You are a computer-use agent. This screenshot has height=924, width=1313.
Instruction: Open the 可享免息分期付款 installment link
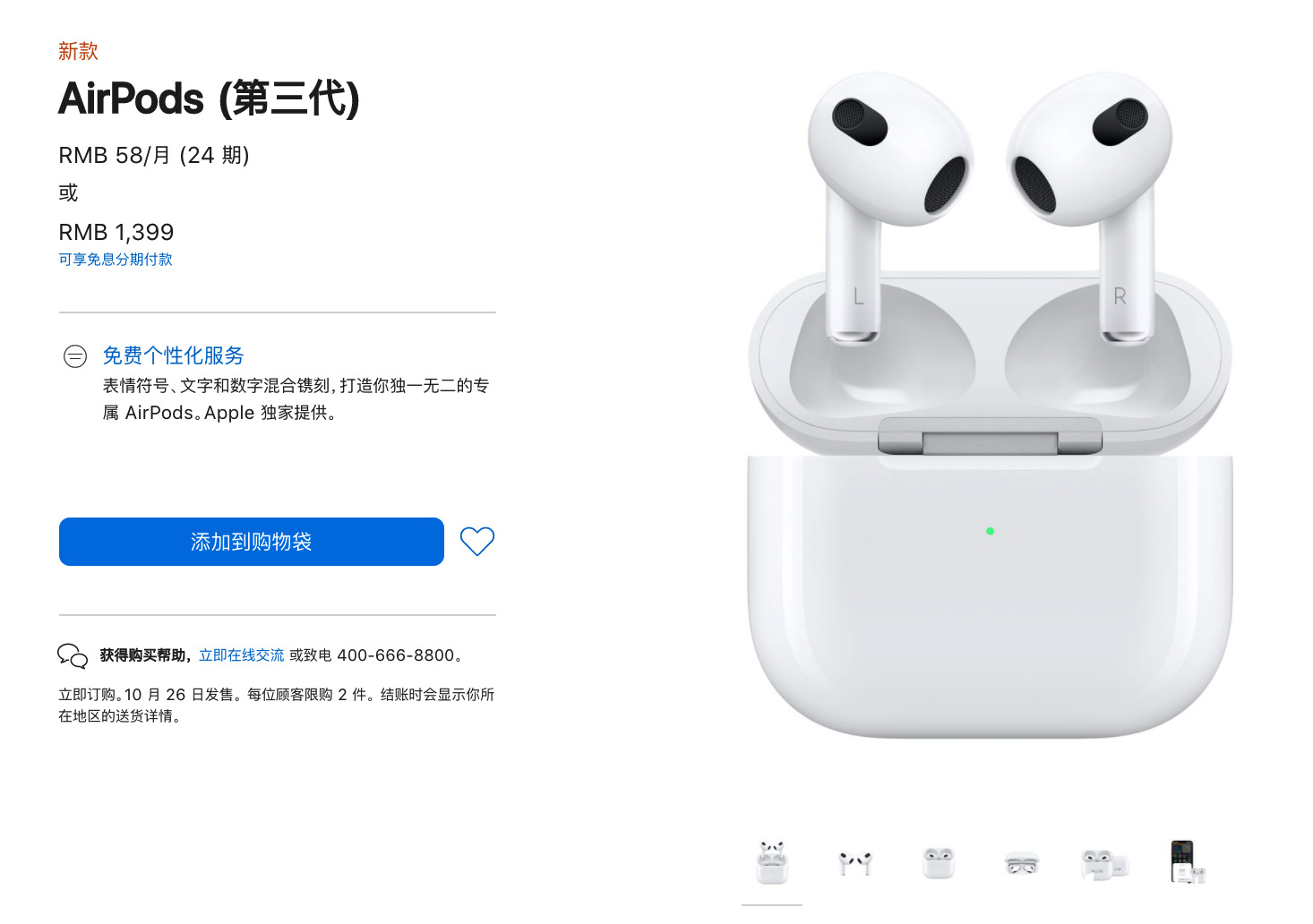click(116, 260)
